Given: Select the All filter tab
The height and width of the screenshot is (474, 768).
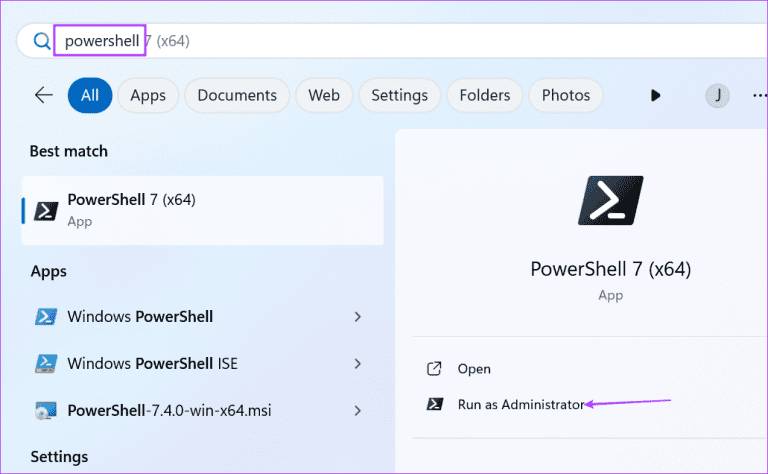Looking at the screenshot, I should pyautogui.click(x=90, y=96).
